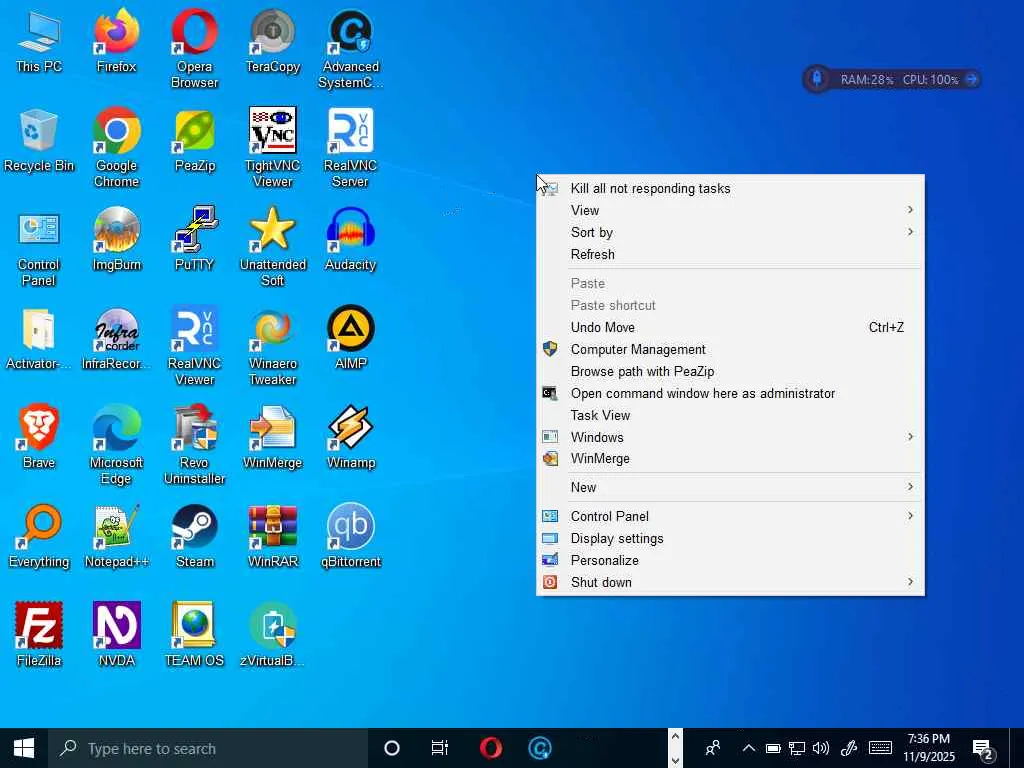The width and height of the screenshot is (1024, 768).
Task: Click the Brave browser icon
Action: (x=39, y=436)
